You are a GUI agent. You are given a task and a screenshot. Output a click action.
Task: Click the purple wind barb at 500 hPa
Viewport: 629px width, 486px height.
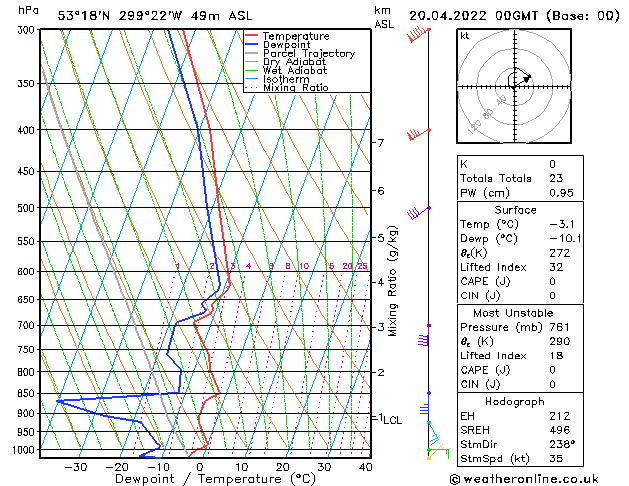click(x=419, y=213)
